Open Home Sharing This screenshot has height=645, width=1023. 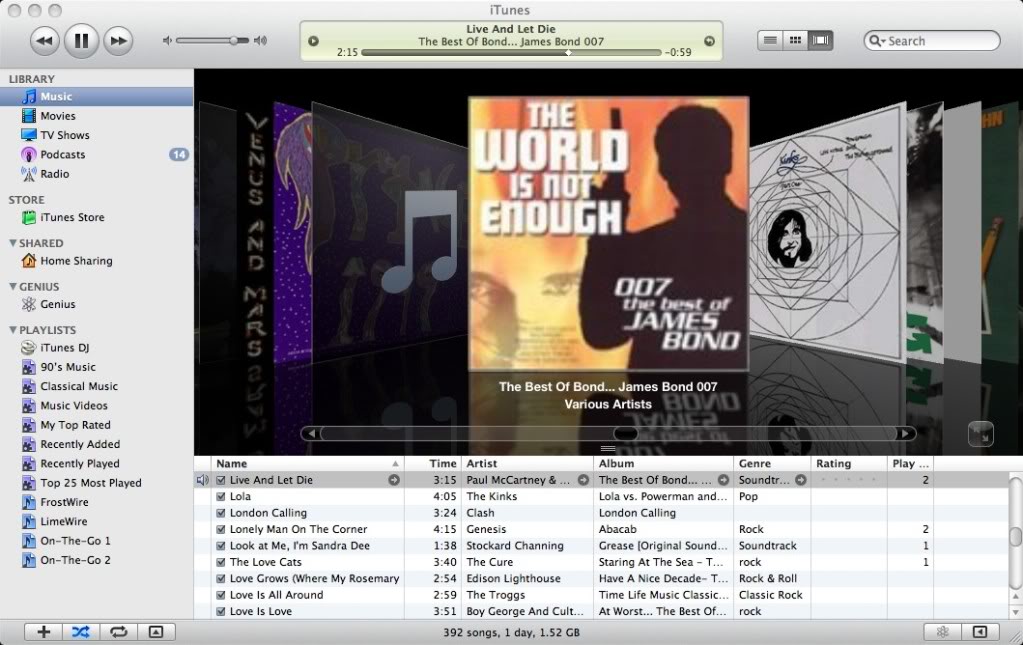coord(97,261)
